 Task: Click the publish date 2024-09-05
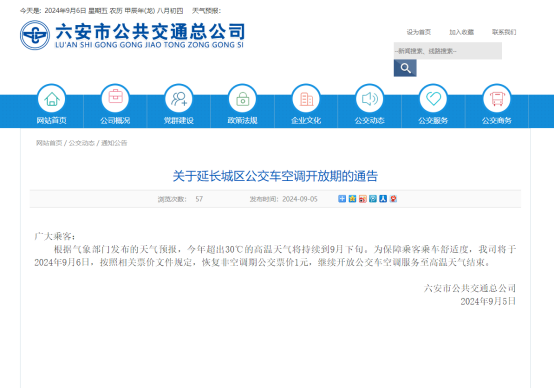tap(300, 199)
